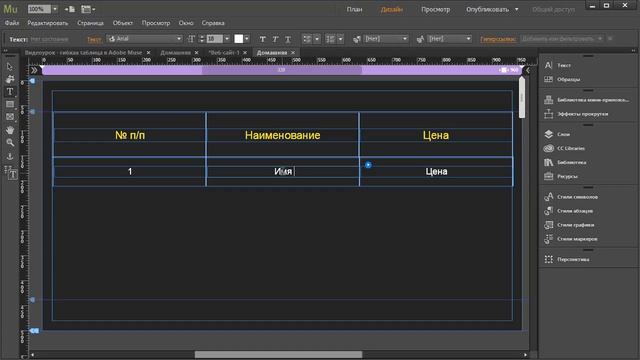
Task: Expand the font size dropdown
Action: [227, 39]
